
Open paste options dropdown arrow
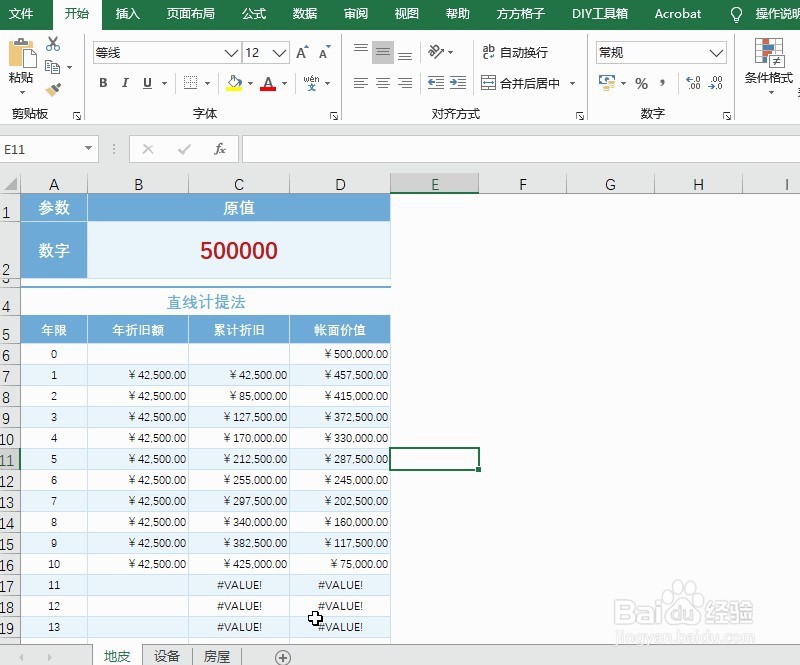click(22, 92)
